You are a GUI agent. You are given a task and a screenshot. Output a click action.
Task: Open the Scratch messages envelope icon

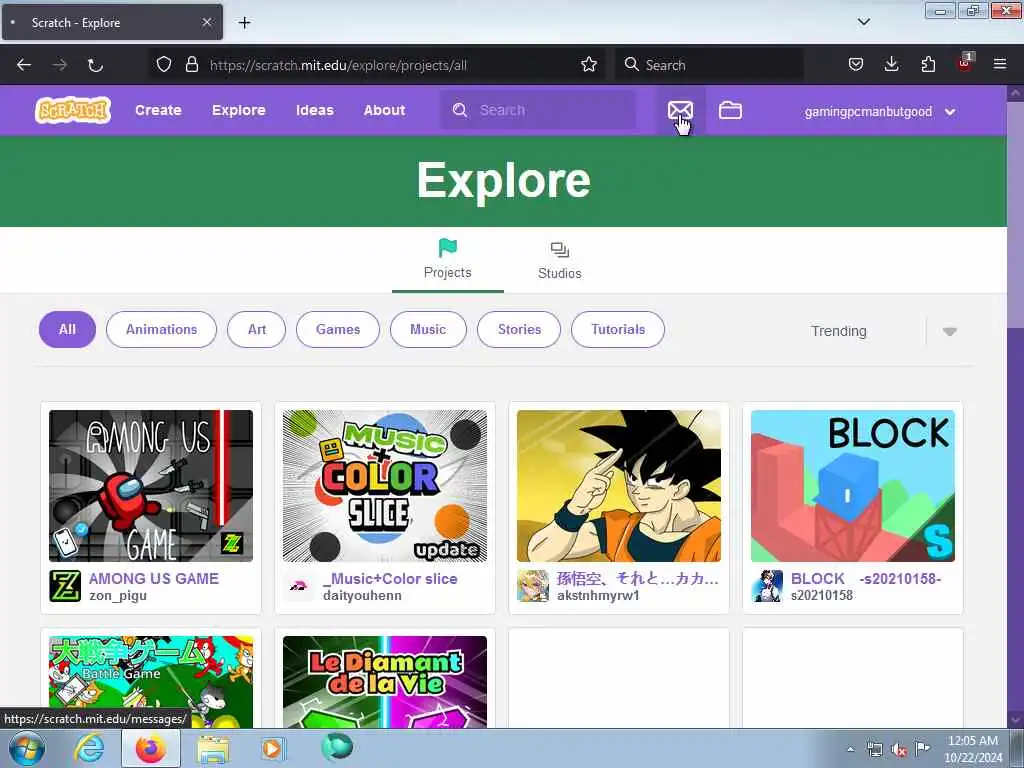point(680,110)
